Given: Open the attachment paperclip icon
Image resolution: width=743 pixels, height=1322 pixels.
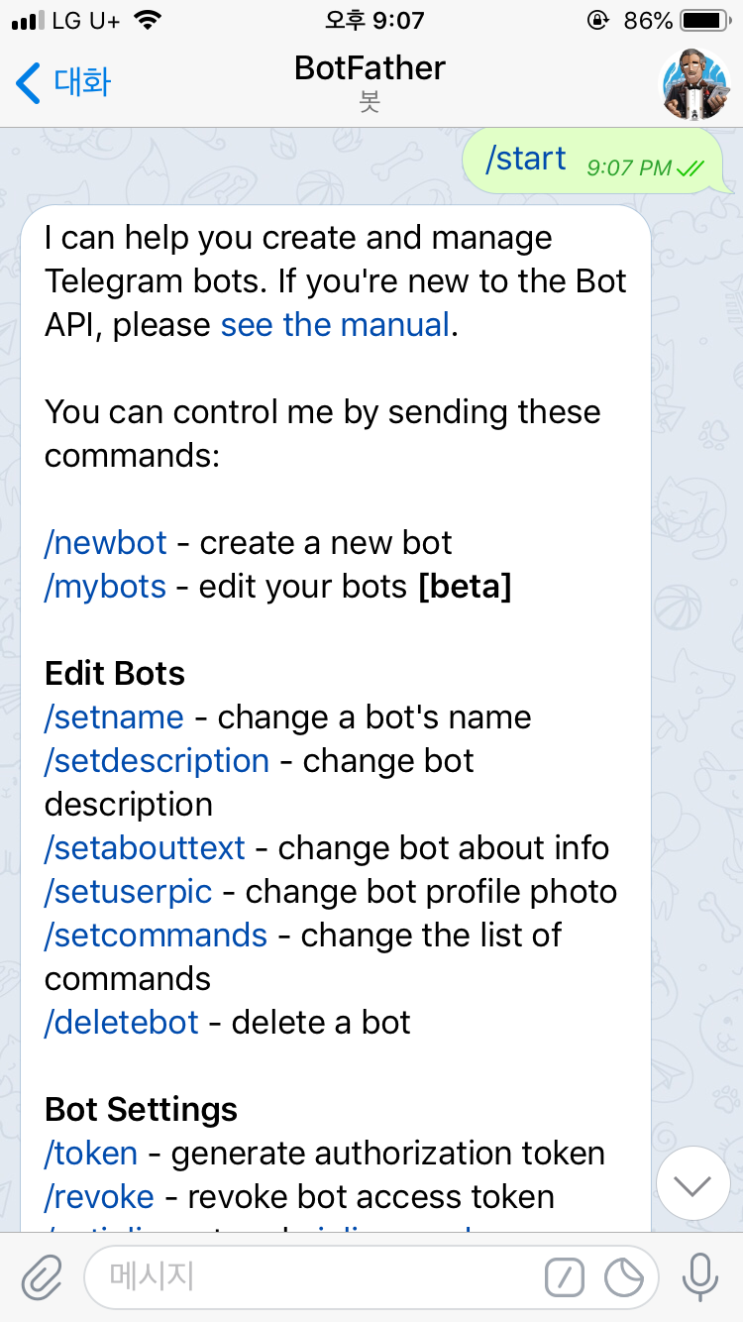Looking at the screenshot, I should pos(41,1277).
